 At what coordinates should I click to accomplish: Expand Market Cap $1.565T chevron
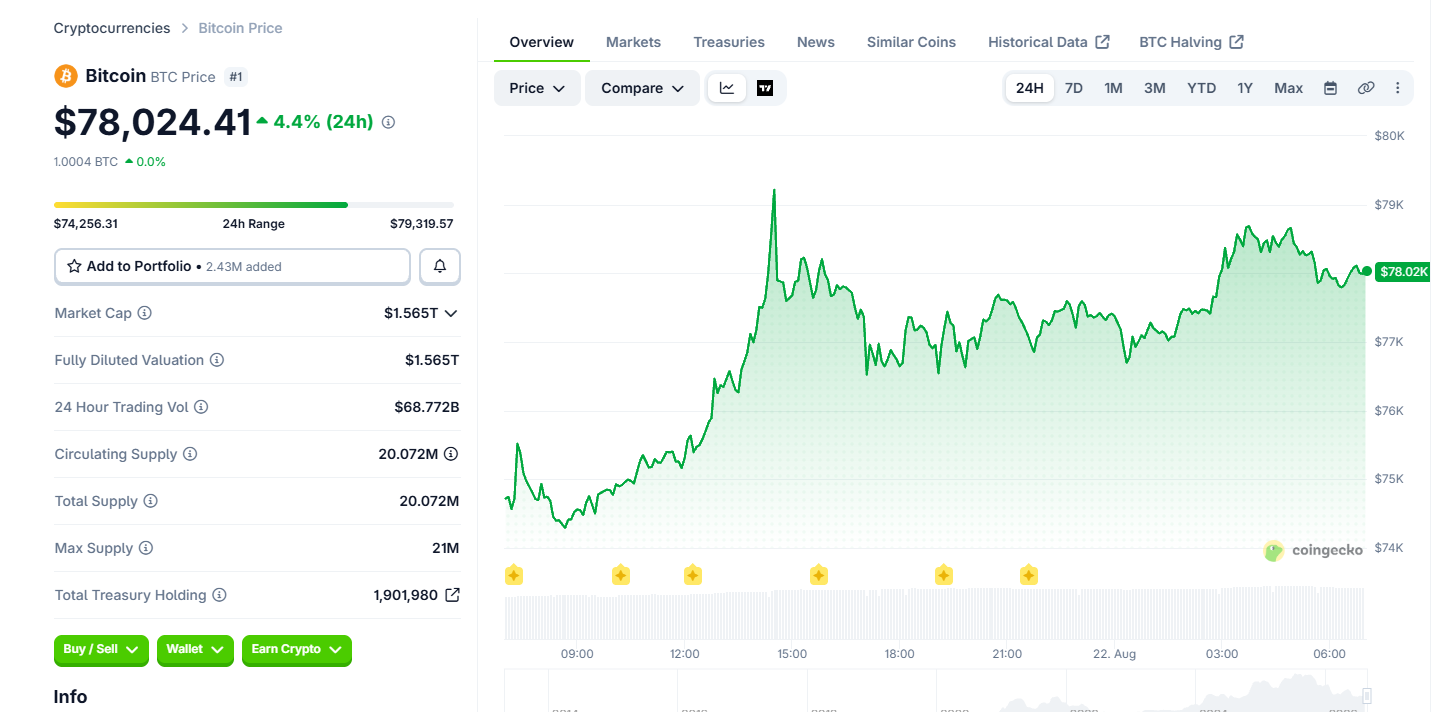pyautogui.click(x=451, y=313)
